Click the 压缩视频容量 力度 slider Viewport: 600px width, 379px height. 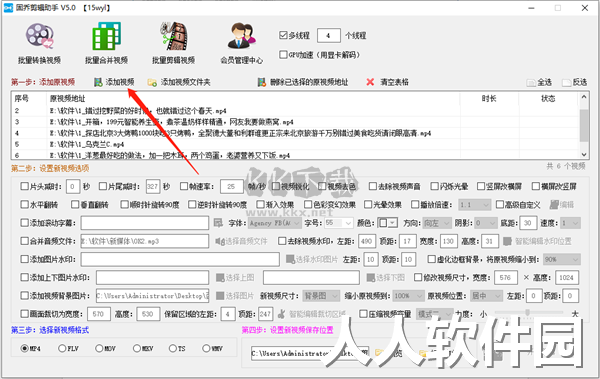[x=528, y=313]
